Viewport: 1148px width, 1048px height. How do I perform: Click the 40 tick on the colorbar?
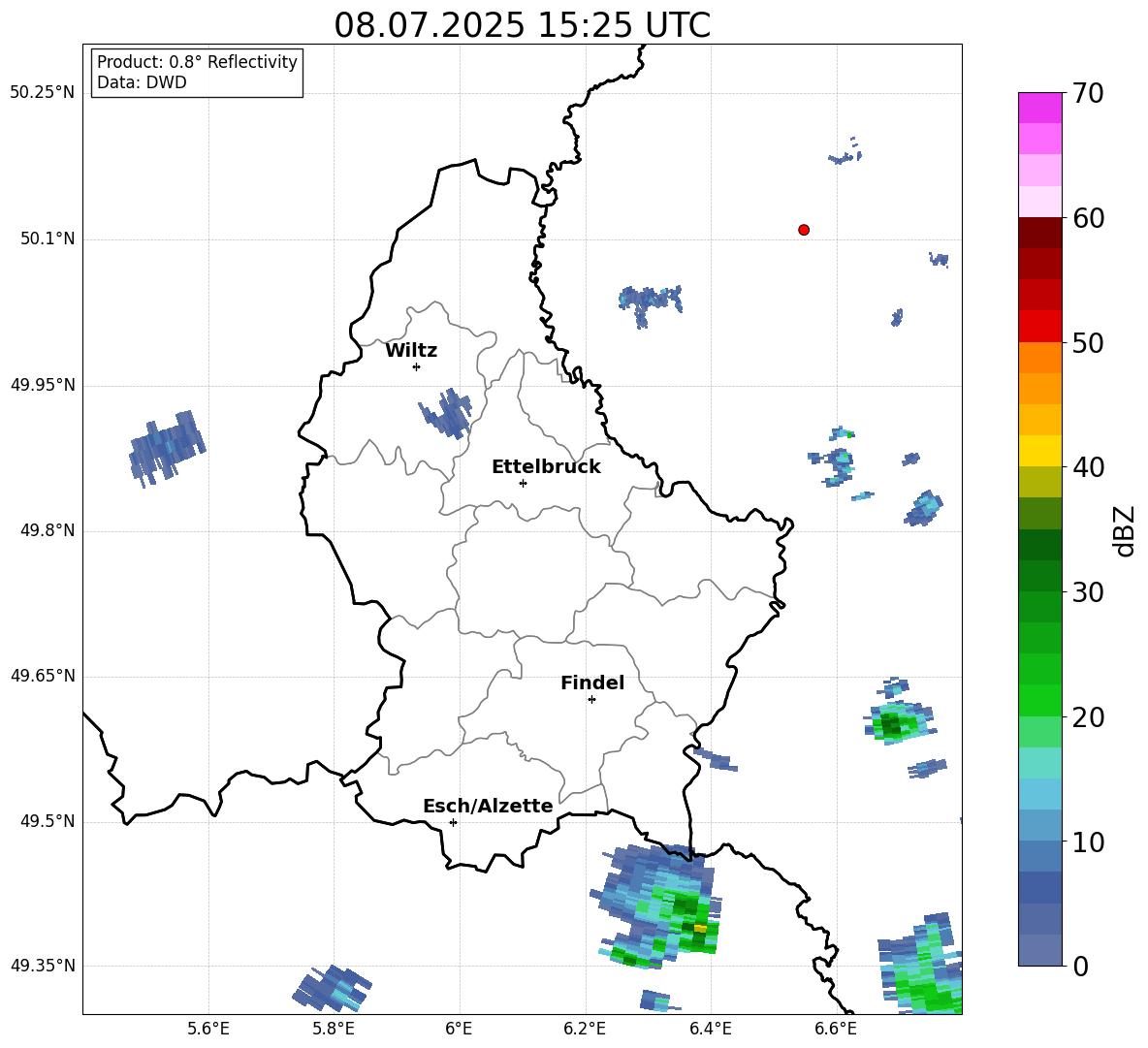tap(1088, 467)
